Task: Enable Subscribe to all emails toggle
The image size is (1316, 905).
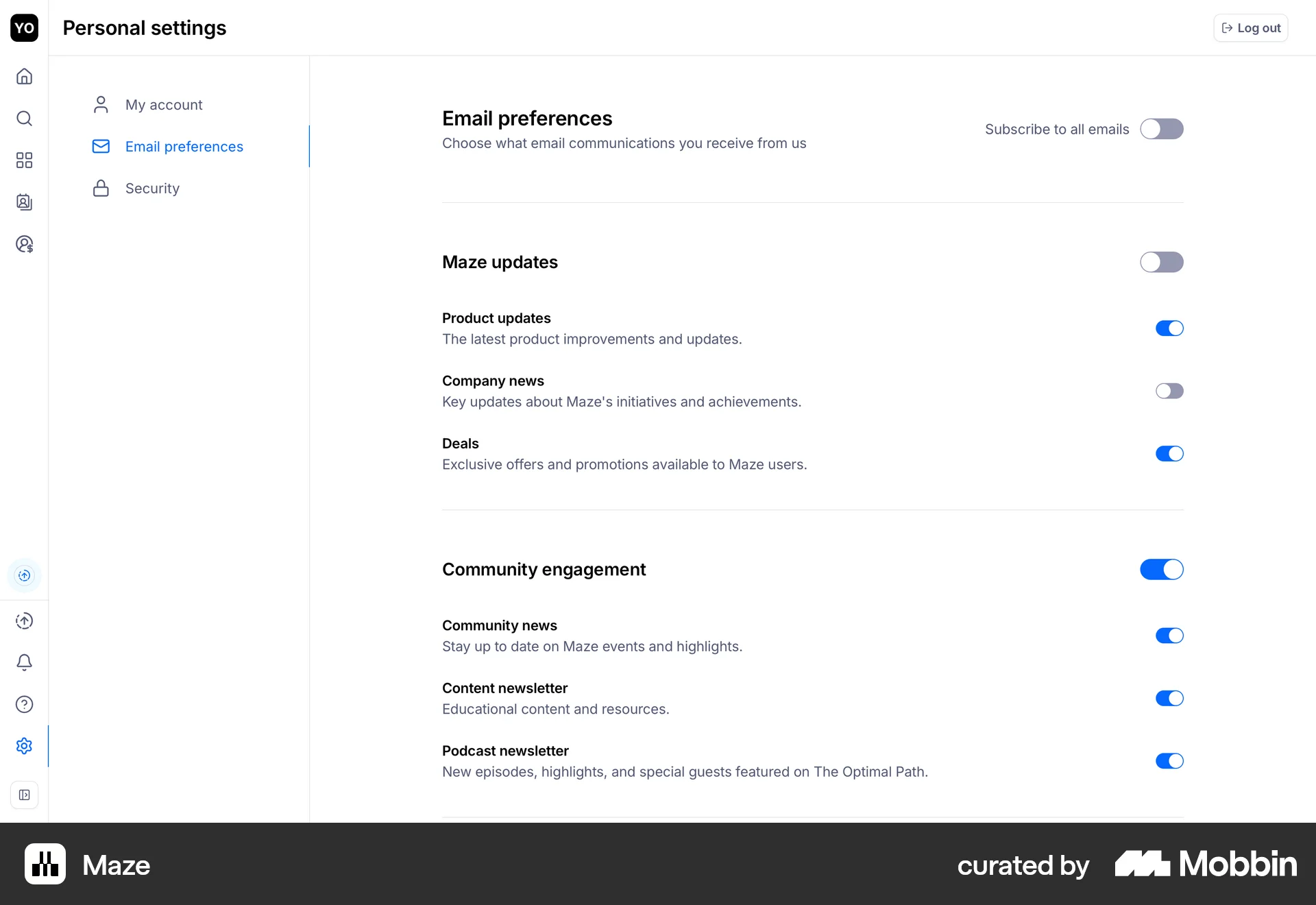Action: (x=1161, y=129)
